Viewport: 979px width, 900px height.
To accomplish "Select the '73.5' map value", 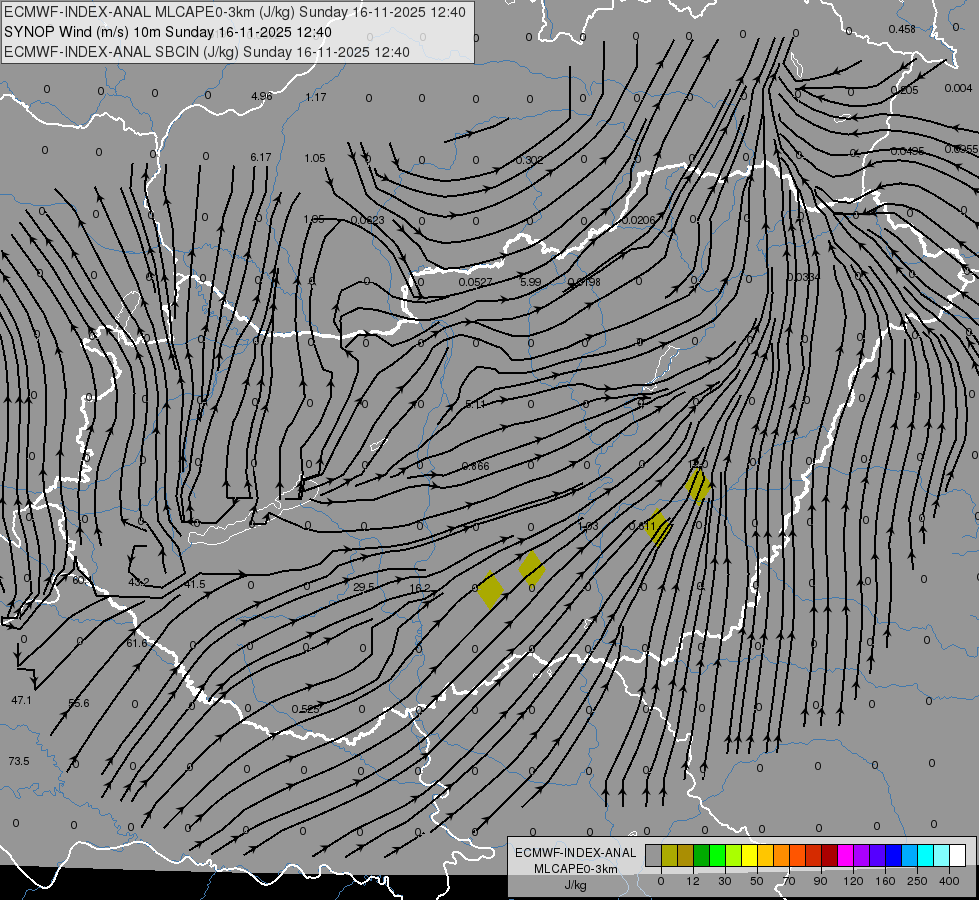I will 19,761.
